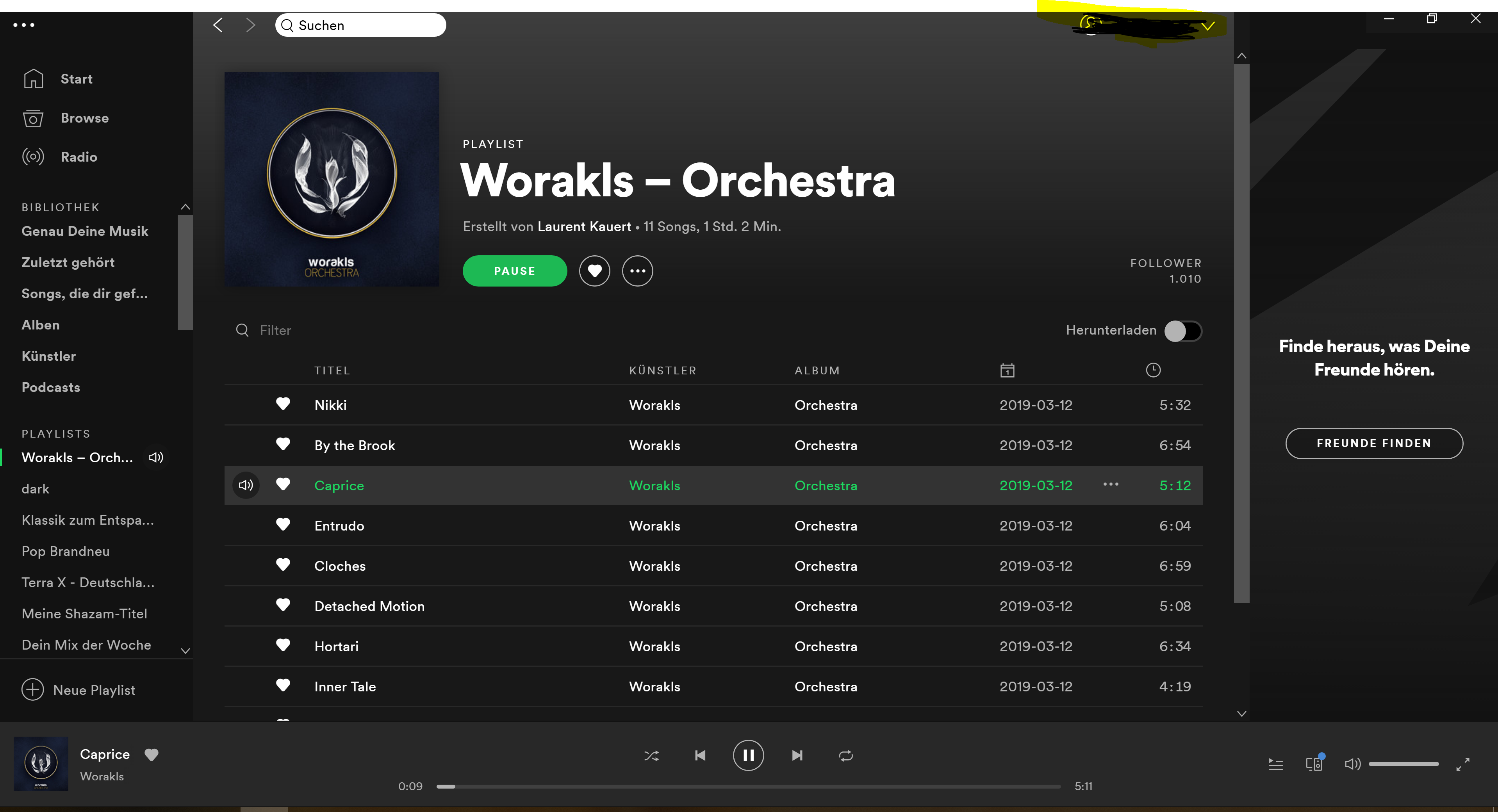The image size is (1498, 812).
Task: Enable repeat mode
Action: click(845, 756)
